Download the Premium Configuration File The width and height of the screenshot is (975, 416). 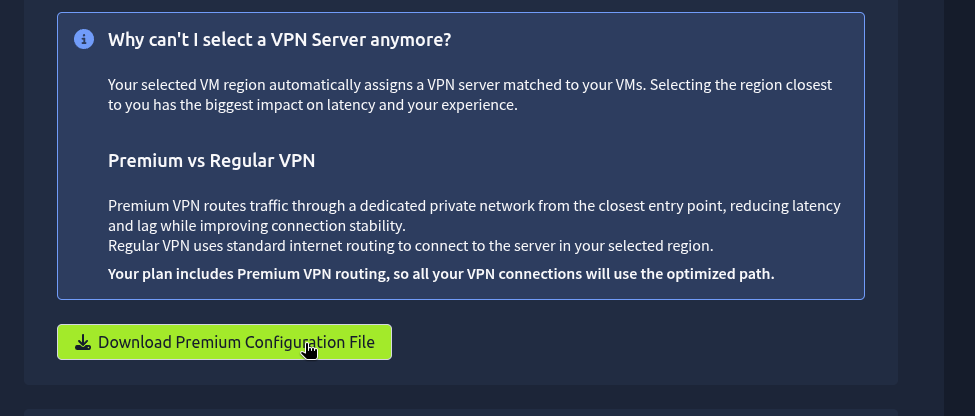click(224, 342)
